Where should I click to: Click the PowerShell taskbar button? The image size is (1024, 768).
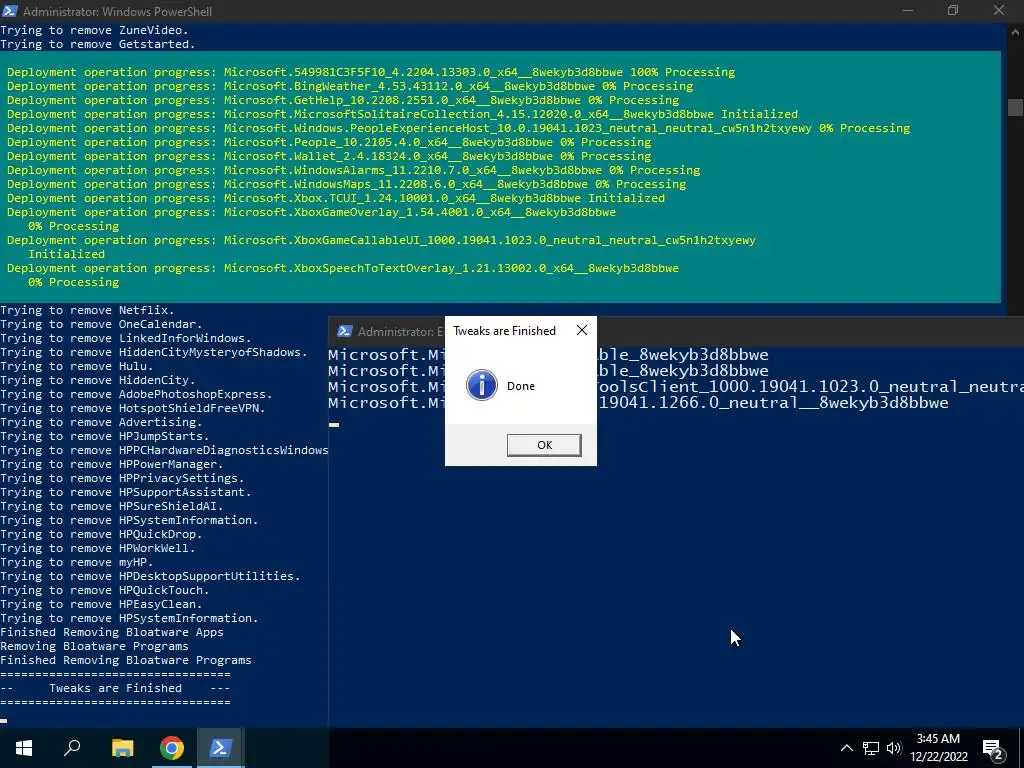coord(220,748)
